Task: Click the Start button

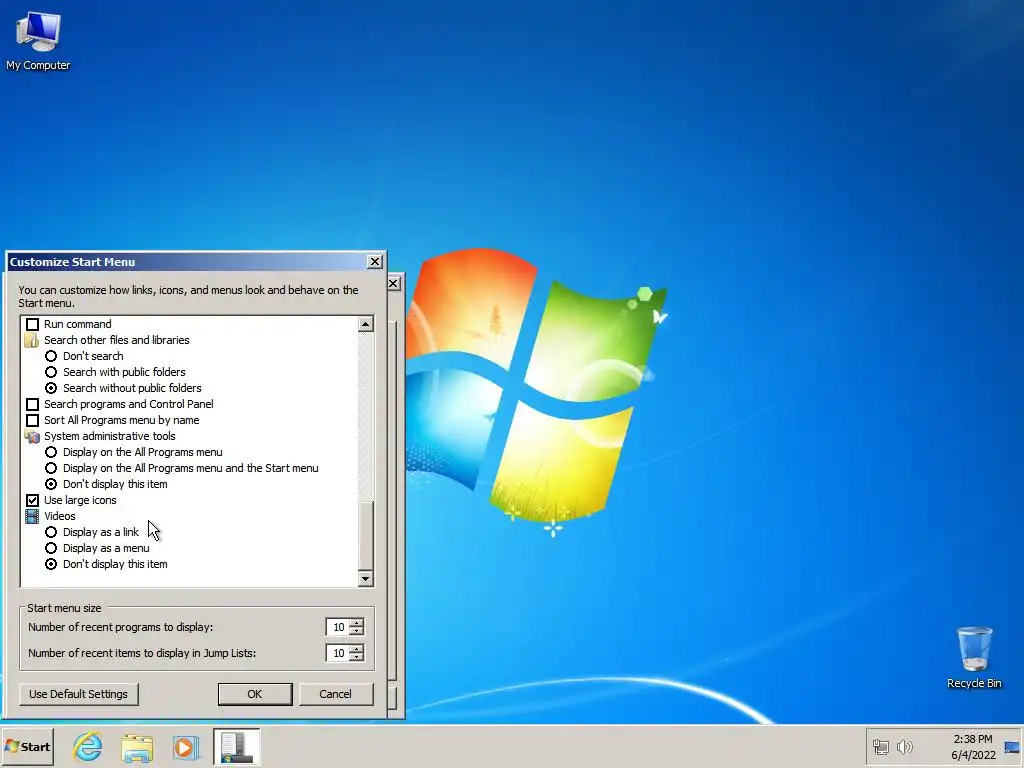Action: pyautogui.click(x=27, y=746)
